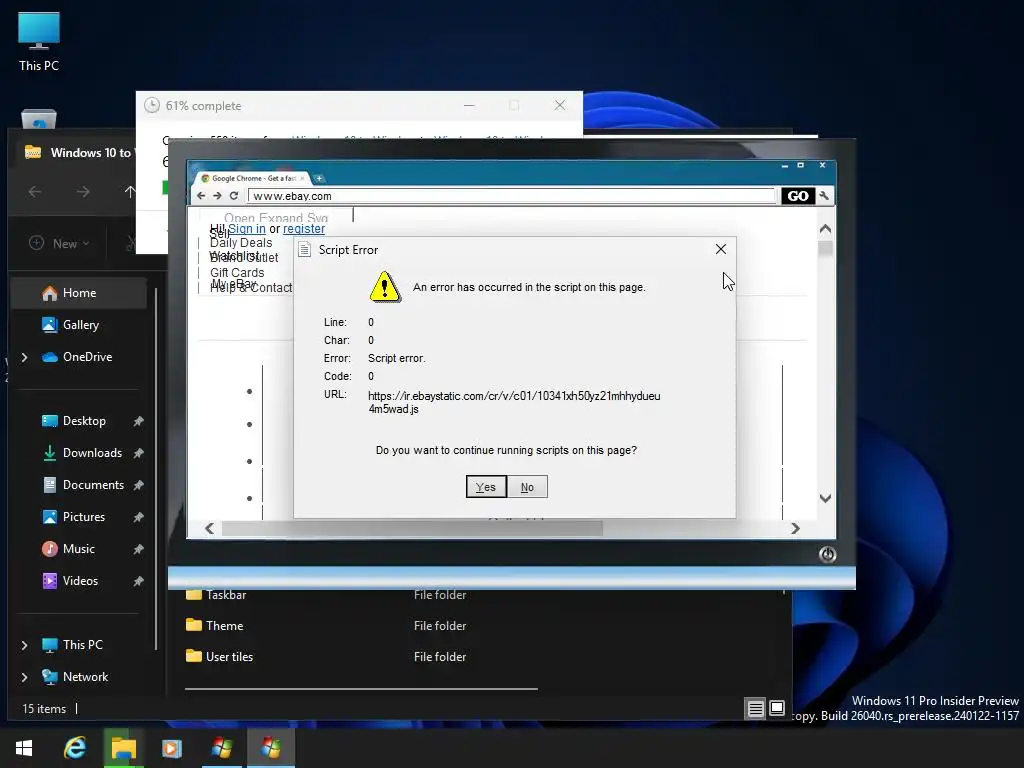Screen dimensions: 1024x768
Task: Click the horizontal scrollbar thumb
Action: click(x=412, y=528)
